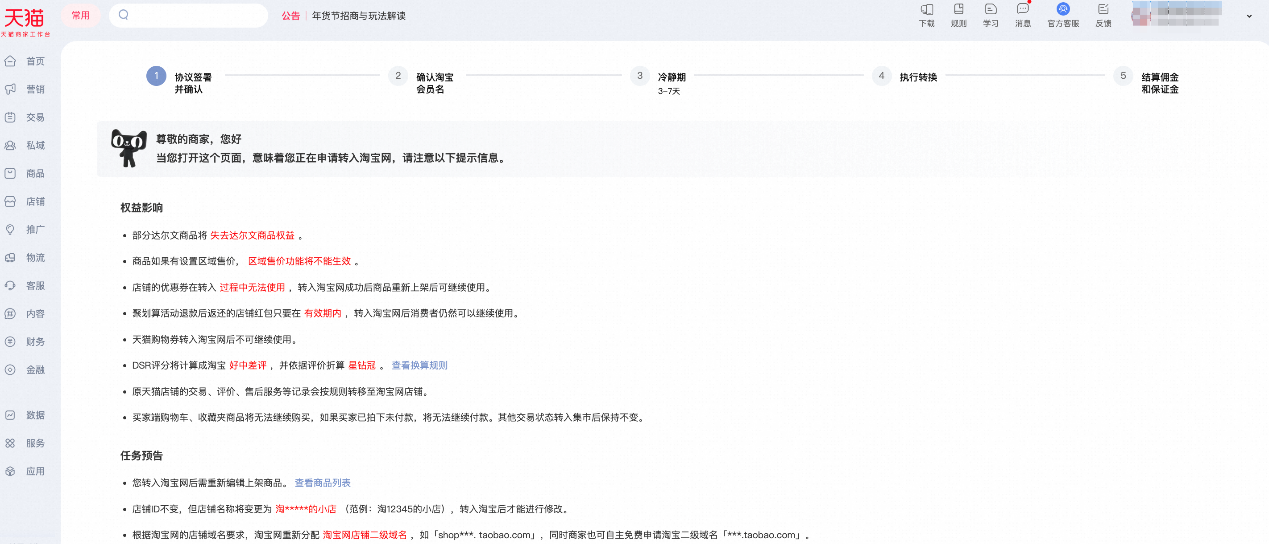Viewport: 1269px width, 544px height.
Task: Click red text 淘*****的小店
Action: 305,509
